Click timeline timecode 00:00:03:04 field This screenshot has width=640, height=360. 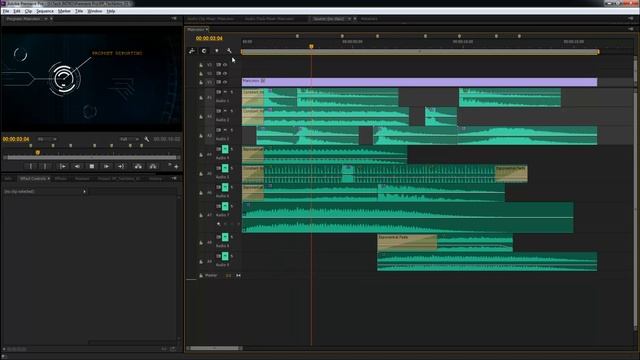tap(209, 38)
